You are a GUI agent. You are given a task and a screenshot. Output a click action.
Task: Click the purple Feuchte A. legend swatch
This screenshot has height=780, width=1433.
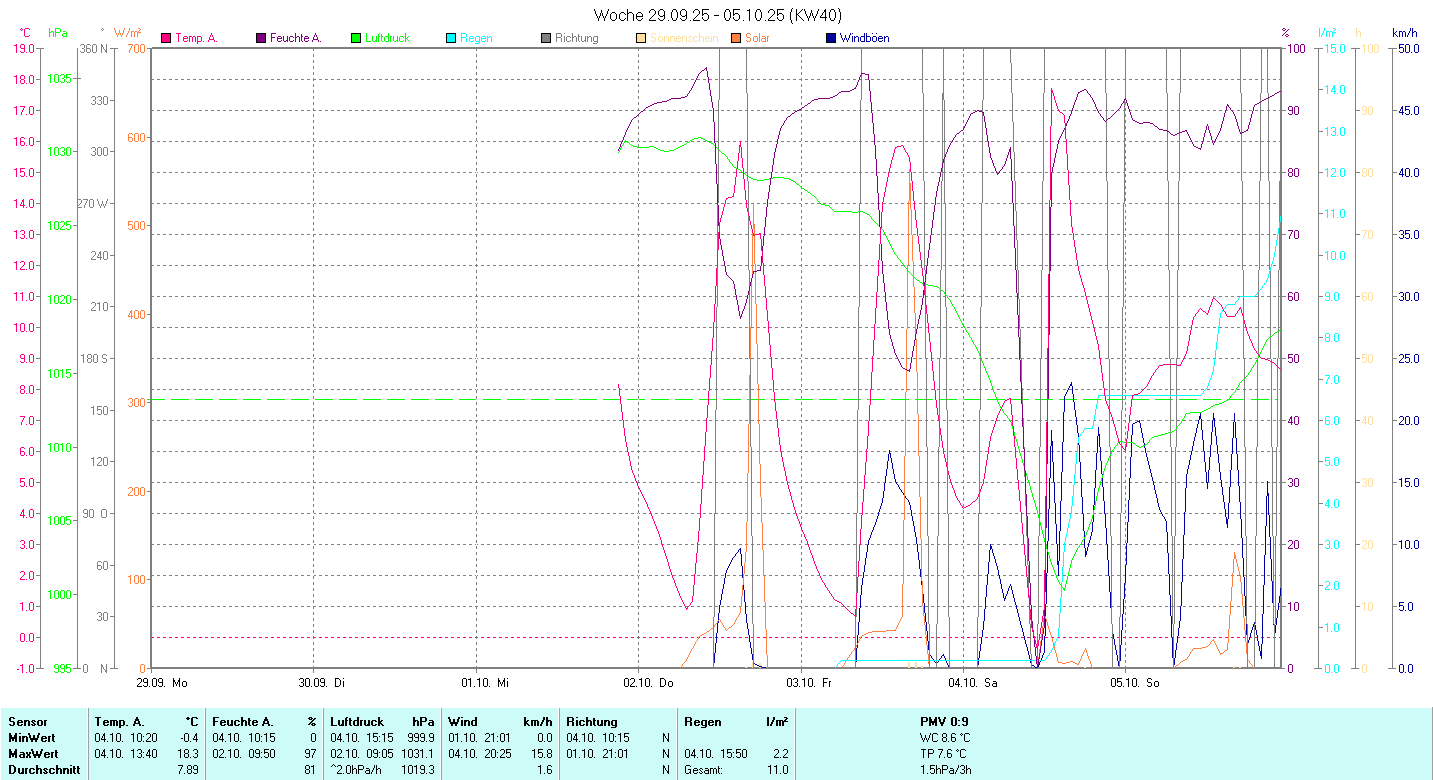pos(261,38)
